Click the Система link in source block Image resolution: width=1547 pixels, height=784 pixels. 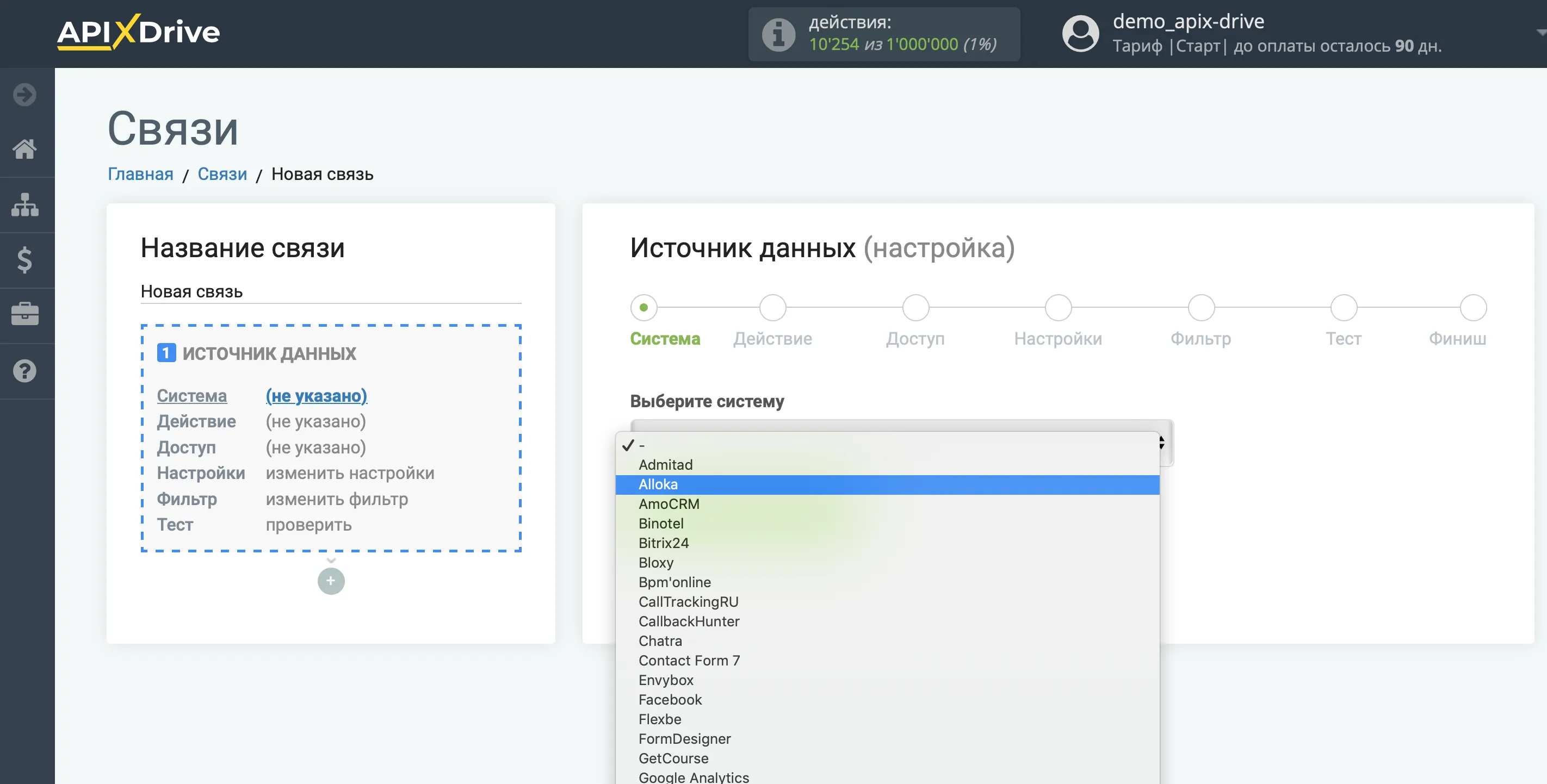click(192, 396)
